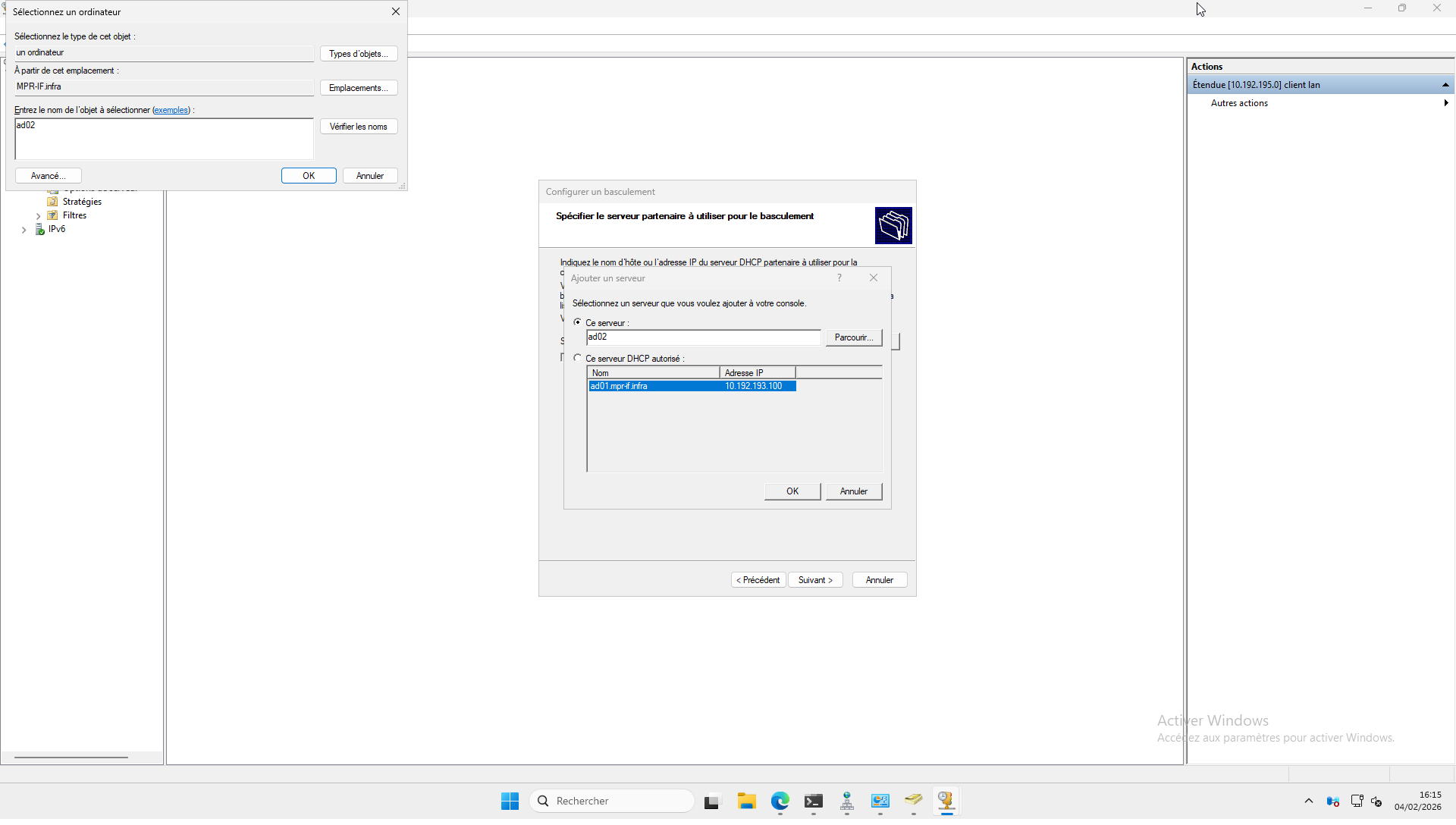Select the 'Ce serveur' radio button
1456x825 pixels.
(578, 322)
